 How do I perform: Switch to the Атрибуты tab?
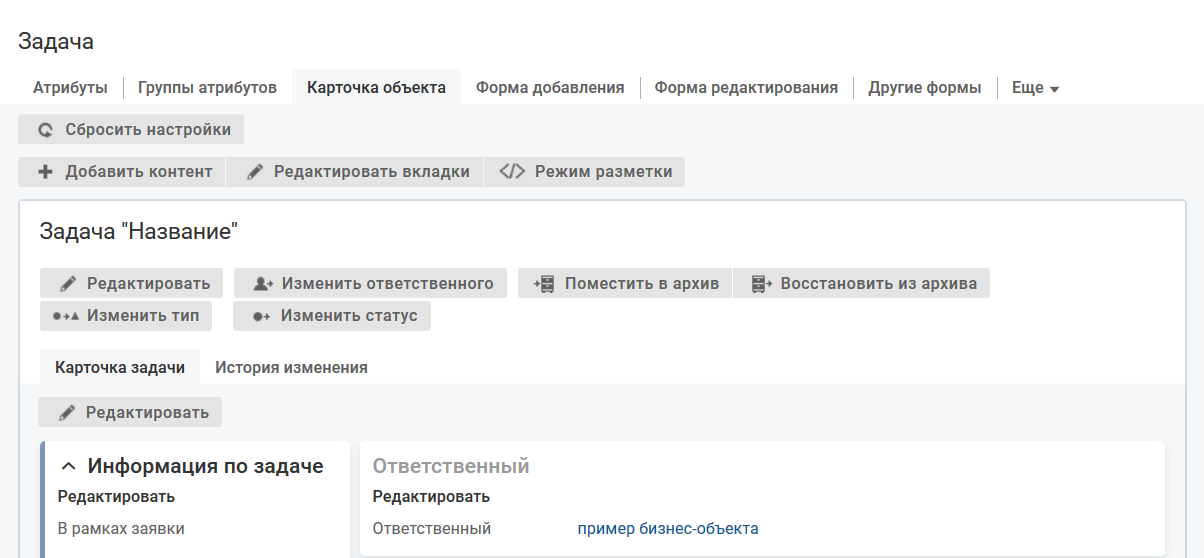[x=70, y=88]
